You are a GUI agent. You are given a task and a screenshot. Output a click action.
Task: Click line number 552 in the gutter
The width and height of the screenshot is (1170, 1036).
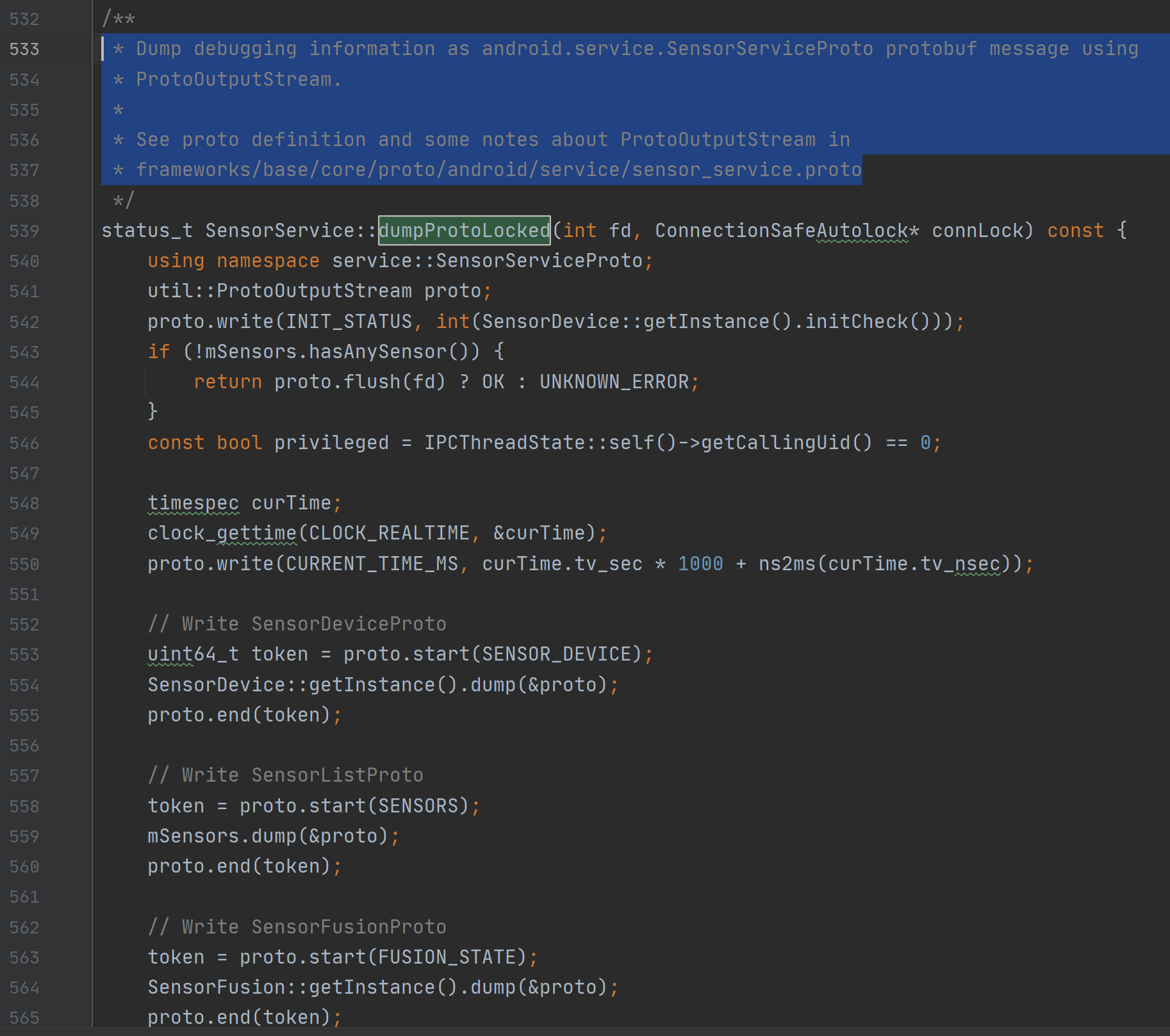coord(24,625)
